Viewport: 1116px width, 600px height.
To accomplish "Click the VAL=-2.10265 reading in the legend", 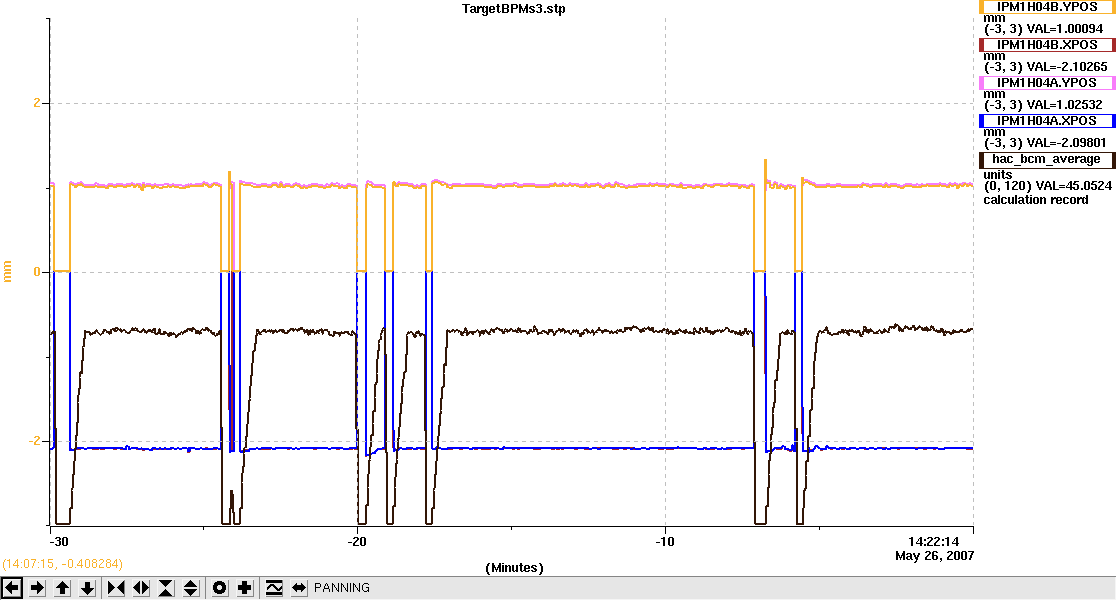I will click(x=1067, y=67).
